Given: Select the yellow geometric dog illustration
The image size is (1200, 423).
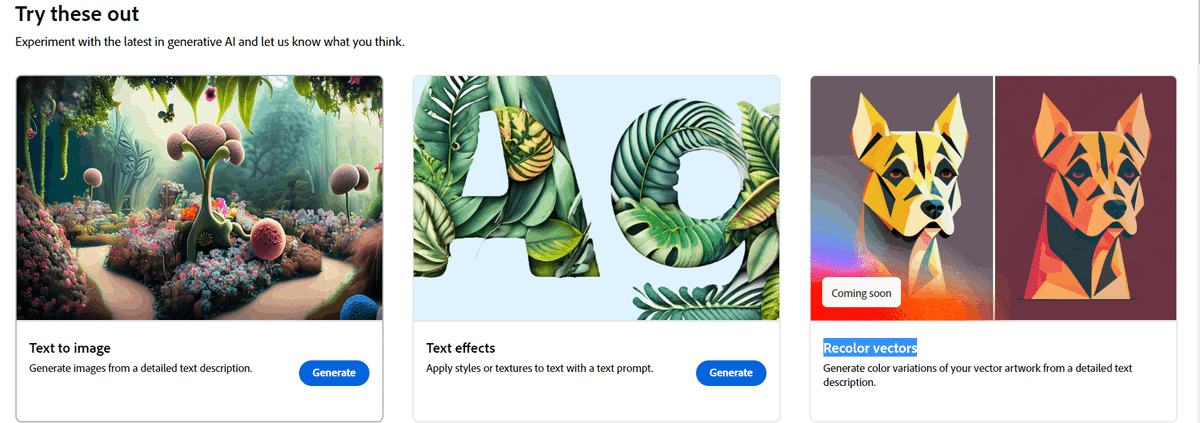Looking at the screenshot, I should pos(901,198).
